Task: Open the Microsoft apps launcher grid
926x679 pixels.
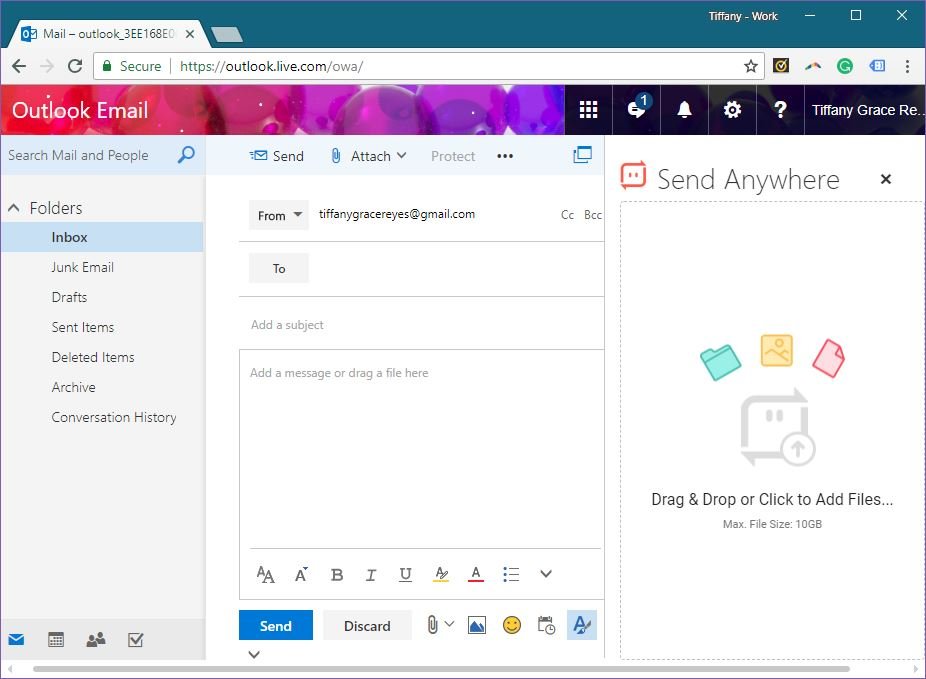Action: point(588,110)
